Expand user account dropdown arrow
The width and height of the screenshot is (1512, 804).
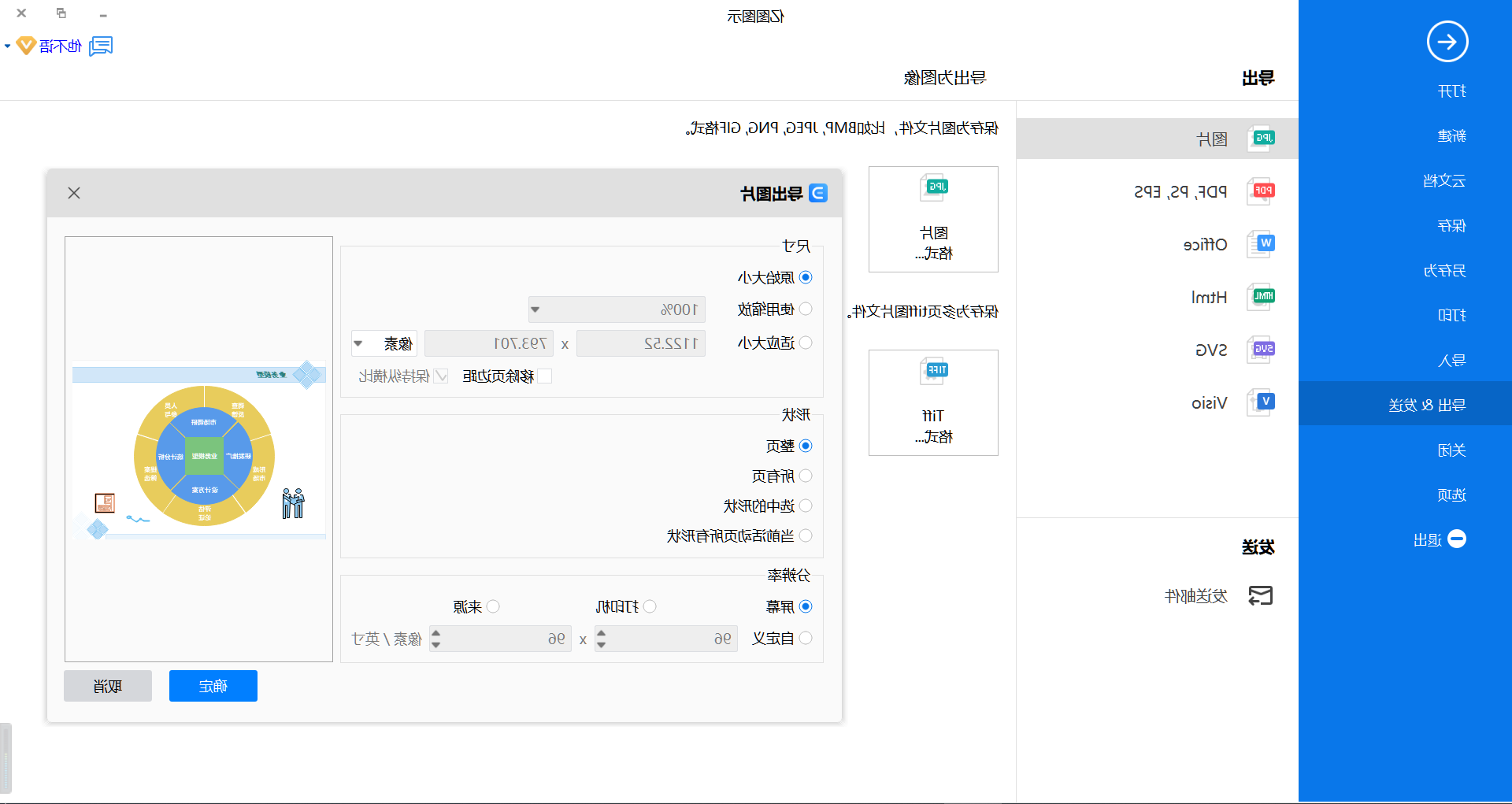coord(7,46)
